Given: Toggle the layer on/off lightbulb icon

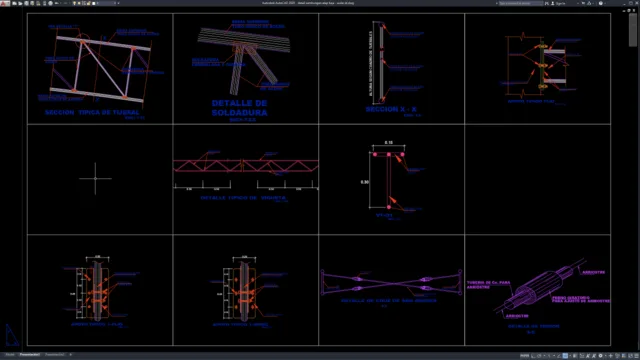Looking at the screenshot, I should (x=74, y=3).
